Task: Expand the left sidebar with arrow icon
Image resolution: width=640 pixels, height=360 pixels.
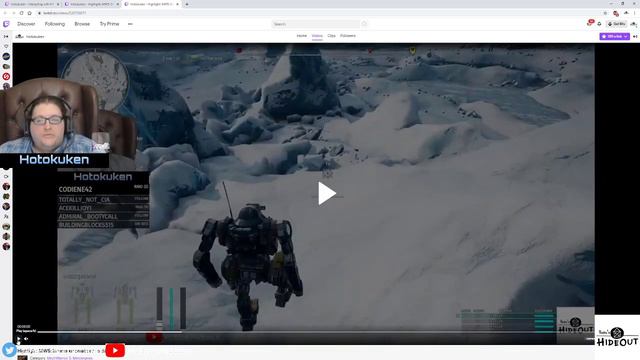Action: [x=6, y=36]
